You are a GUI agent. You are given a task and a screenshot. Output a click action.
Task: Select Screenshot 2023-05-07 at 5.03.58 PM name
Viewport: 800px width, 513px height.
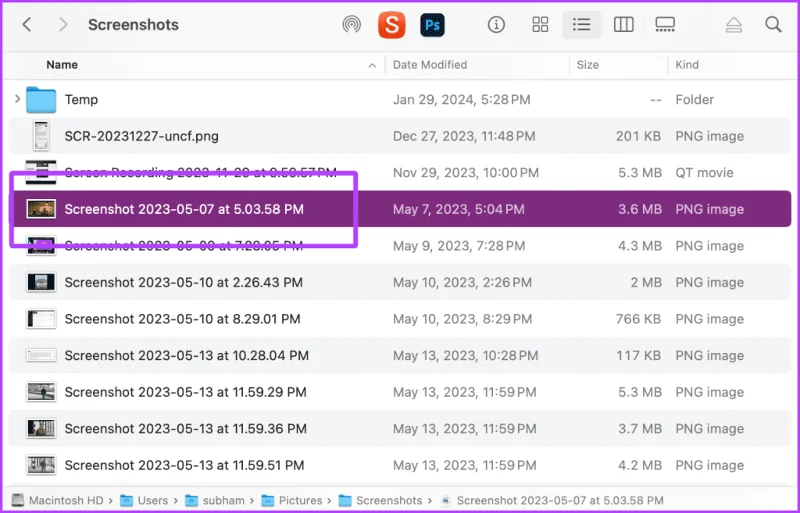point(184,209)
